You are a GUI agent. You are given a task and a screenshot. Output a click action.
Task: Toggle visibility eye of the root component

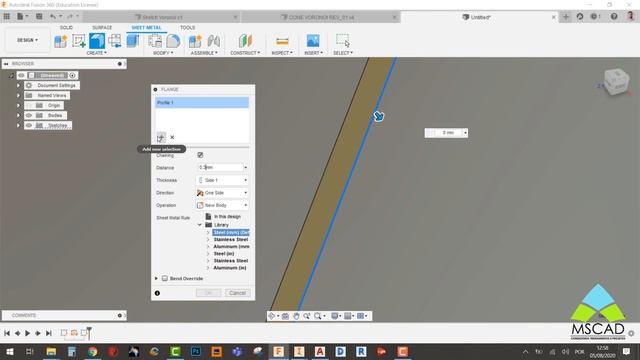(21, 75)
